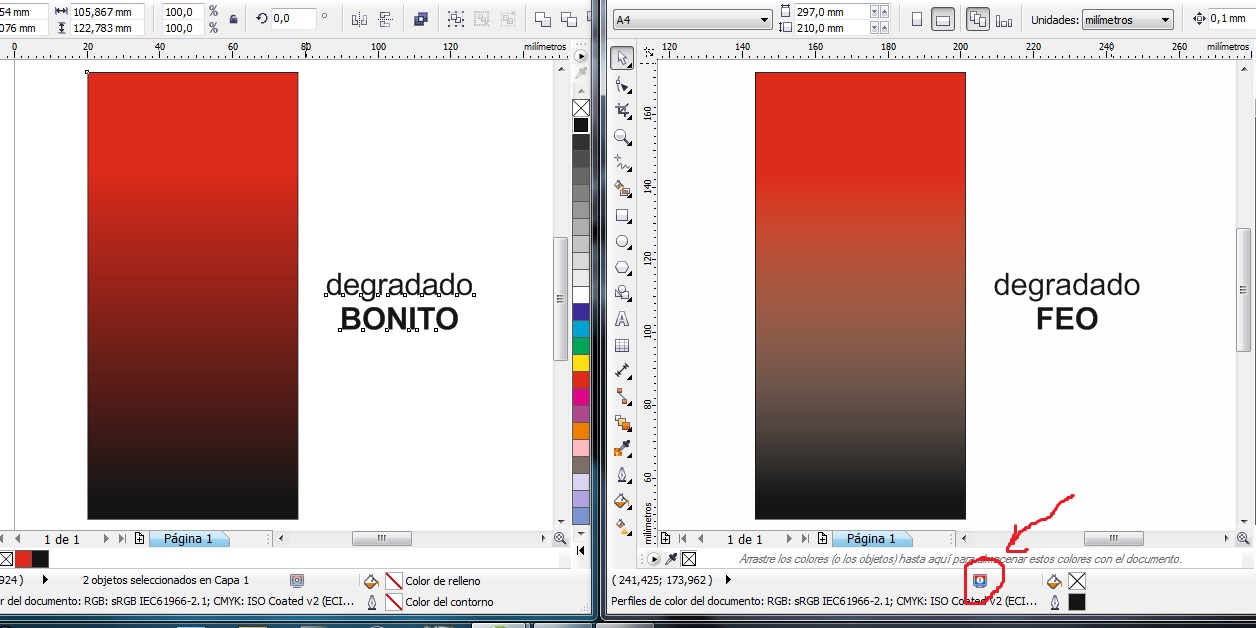This screenshot has width=1256, height=628.
Task: Click the Color del contorno label
Action: (449, 602)
